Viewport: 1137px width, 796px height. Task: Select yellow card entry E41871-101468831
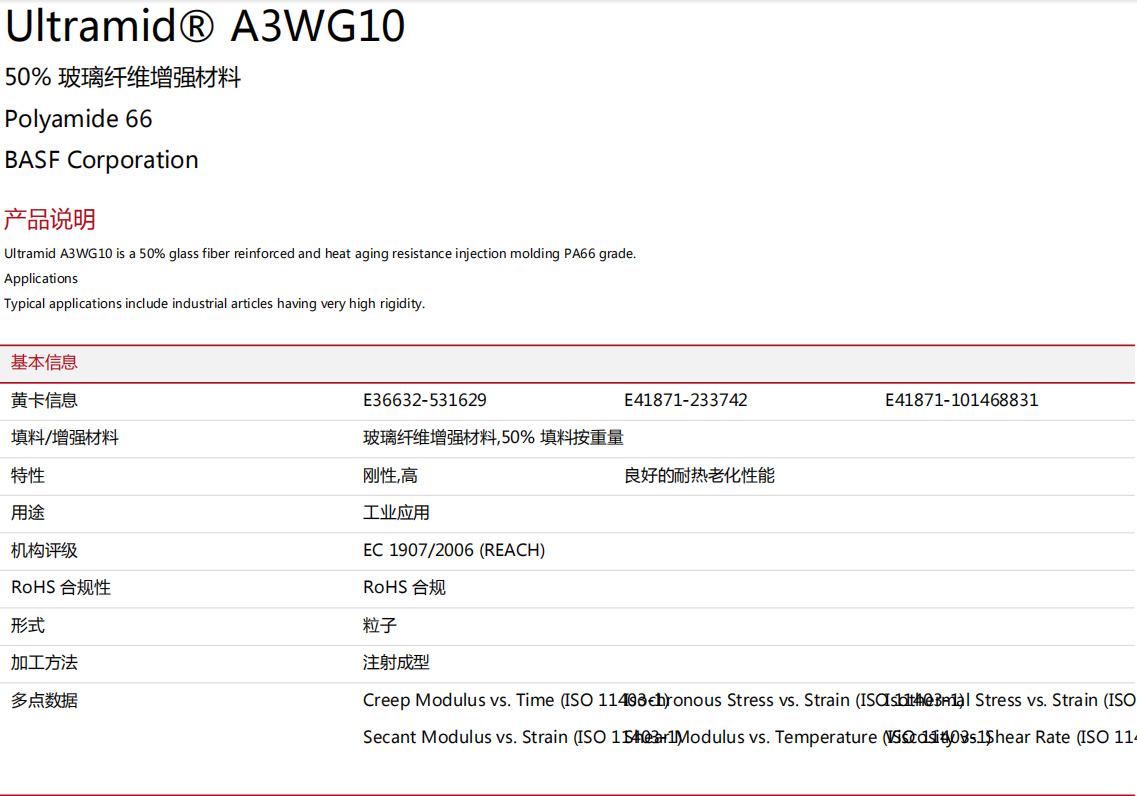[x=961, y=400]
